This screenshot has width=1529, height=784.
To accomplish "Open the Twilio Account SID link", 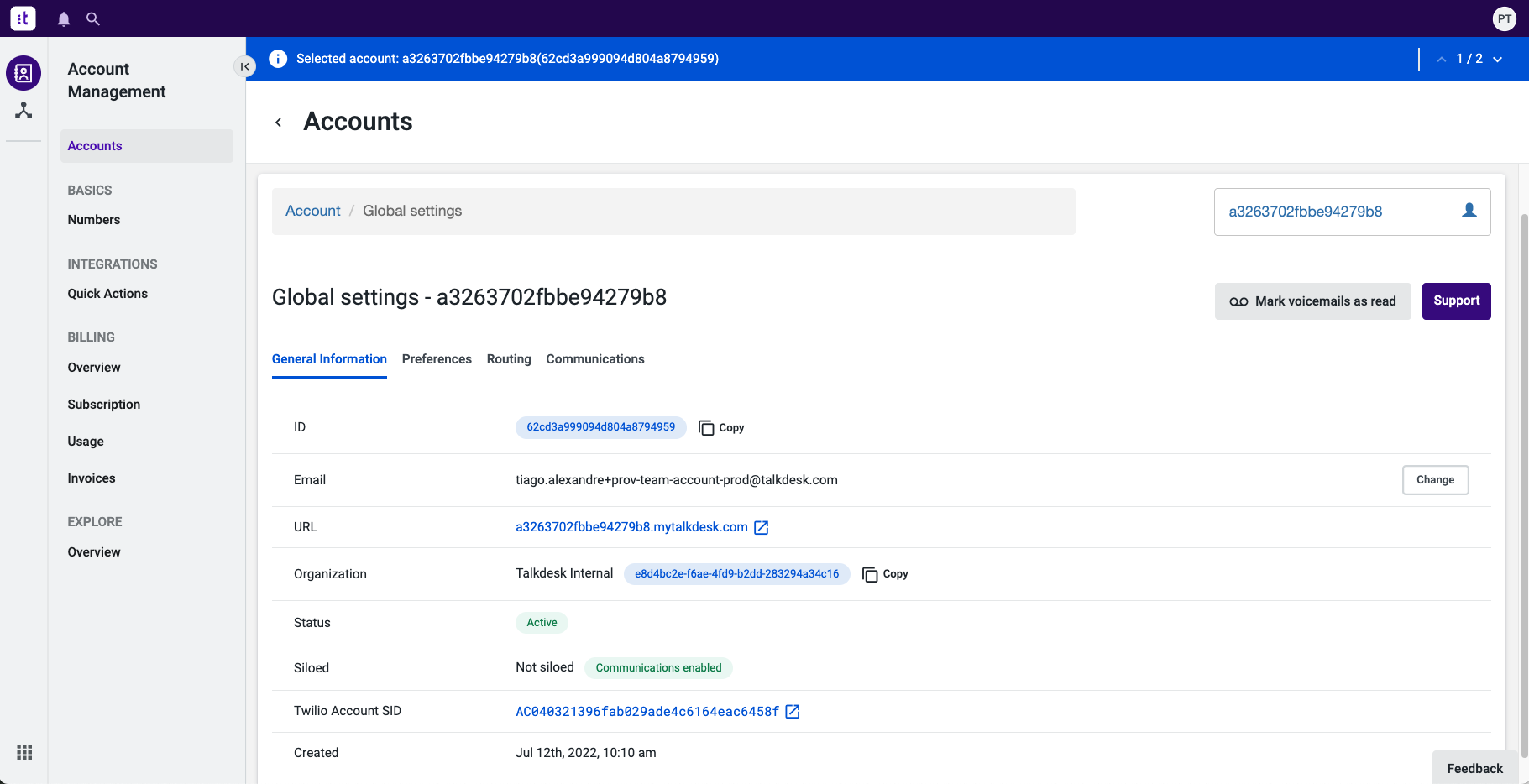I will pyautogui.click(x=647, y=712).
